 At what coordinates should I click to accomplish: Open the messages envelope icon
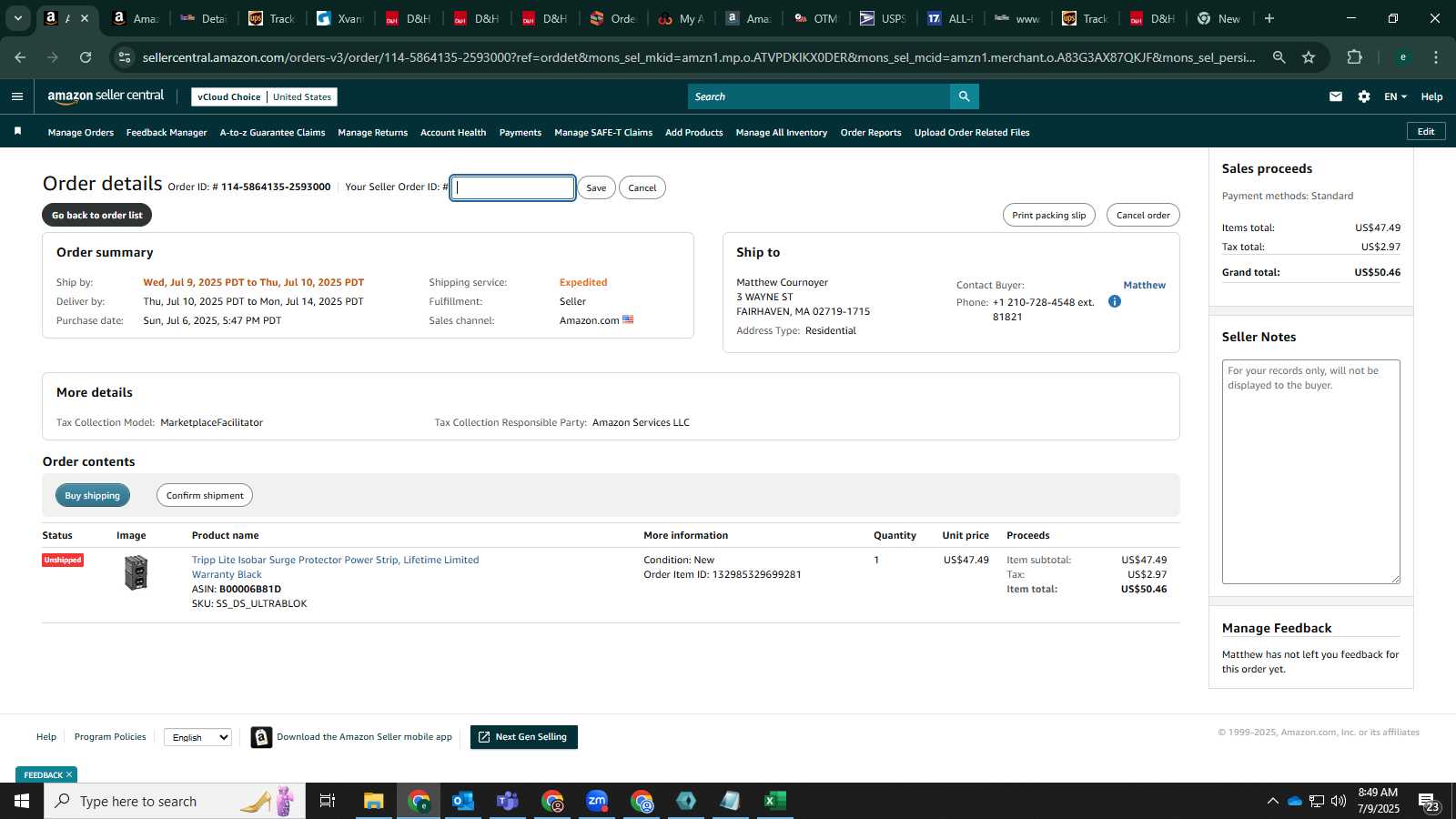[1335, 96]
